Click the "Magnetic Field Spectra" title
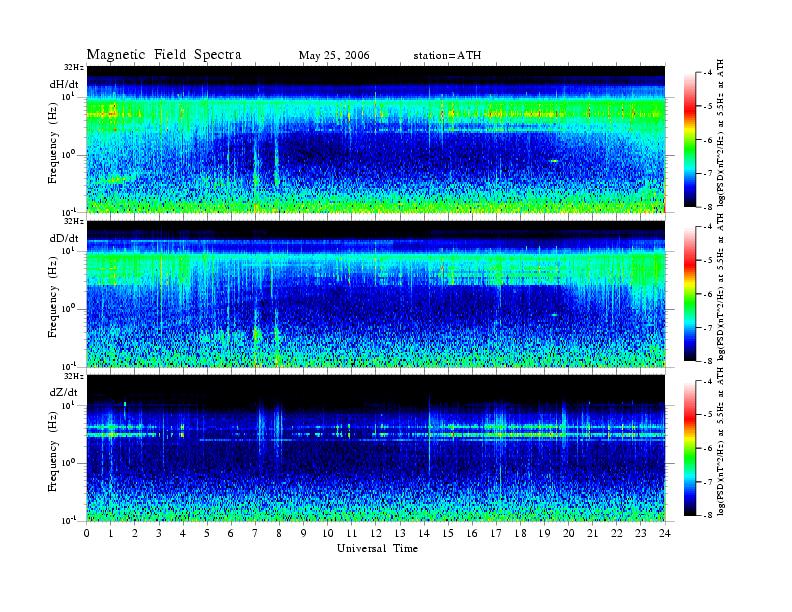This screenshot has width=792, height=612. tap(164, 55)
